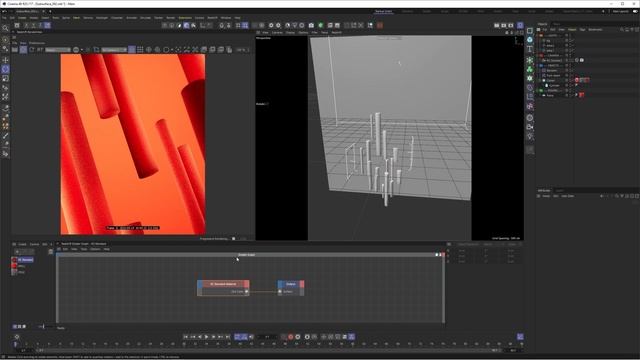Open the MoGraph menu
Viewport: 640px width, 360px height.
(102, 18)
